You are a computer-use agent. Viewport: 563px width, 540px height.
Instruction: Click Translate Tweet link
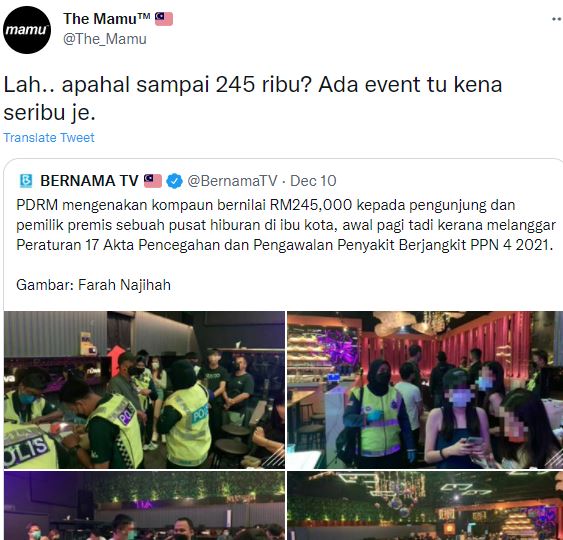tap(49, 138)
